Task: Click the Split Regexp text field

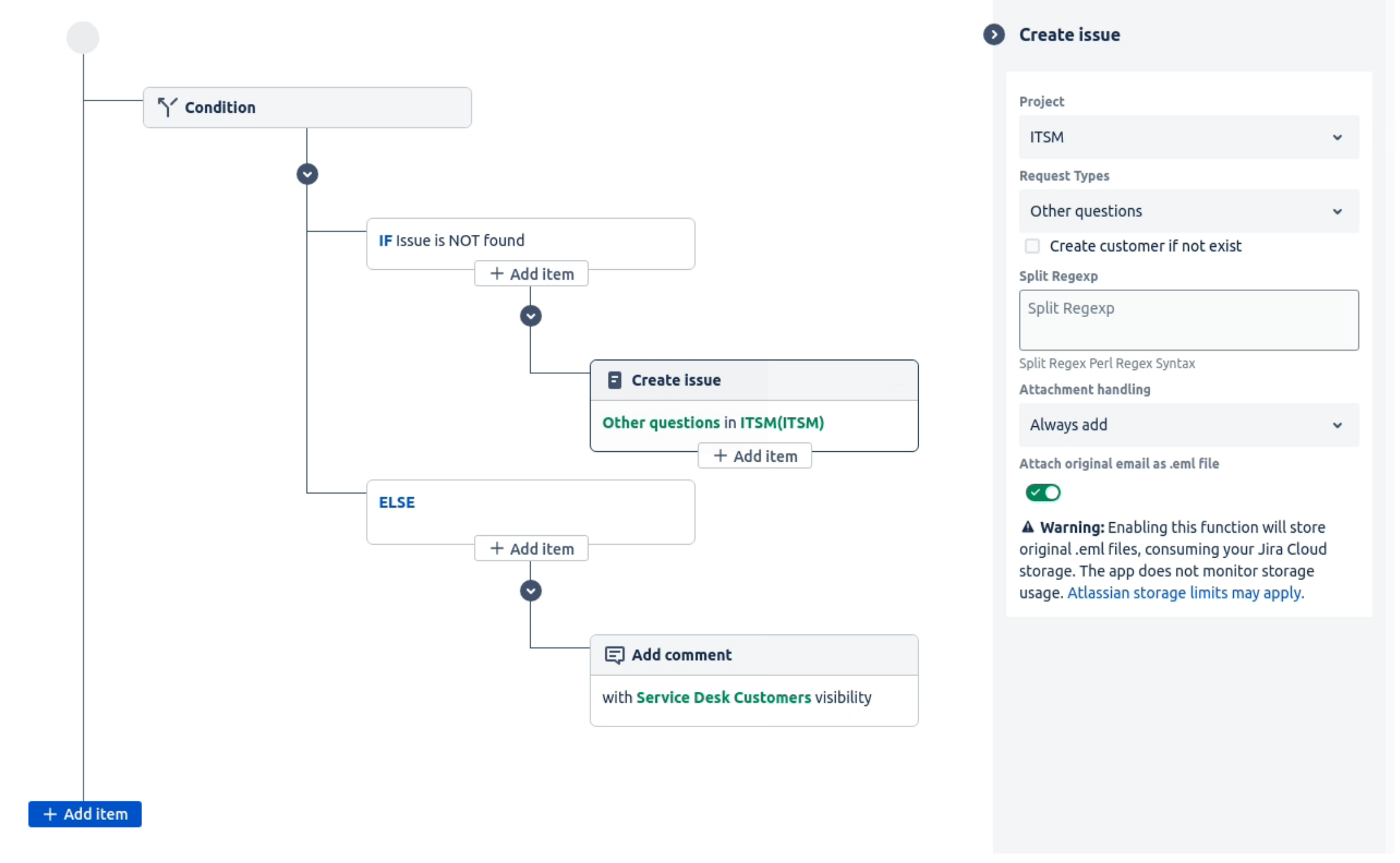Action: [1188, 320]
